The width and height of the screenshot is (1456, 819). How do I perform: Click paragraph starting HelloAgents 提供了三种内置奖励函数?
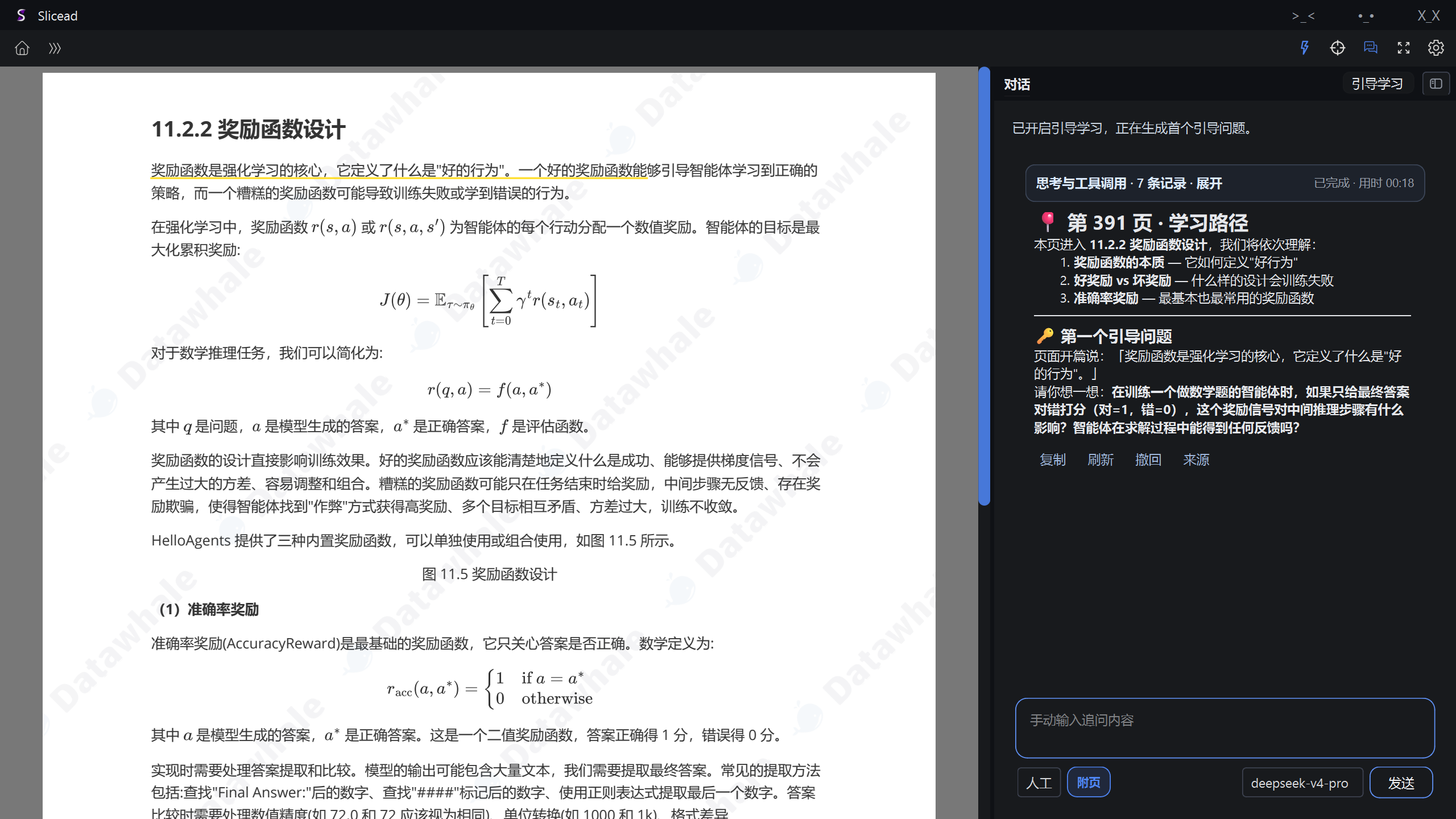(x=416, y=540)
